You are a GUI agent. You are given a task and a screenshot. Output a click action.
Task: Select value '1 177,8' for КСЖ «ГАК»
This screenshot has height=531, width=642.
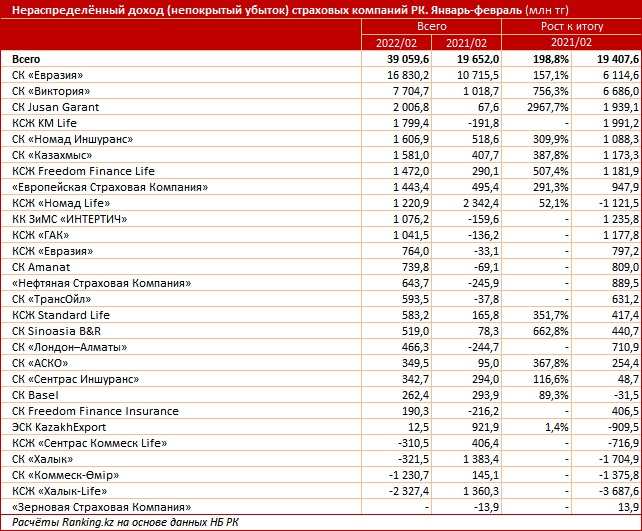click(x=621, y=235)
